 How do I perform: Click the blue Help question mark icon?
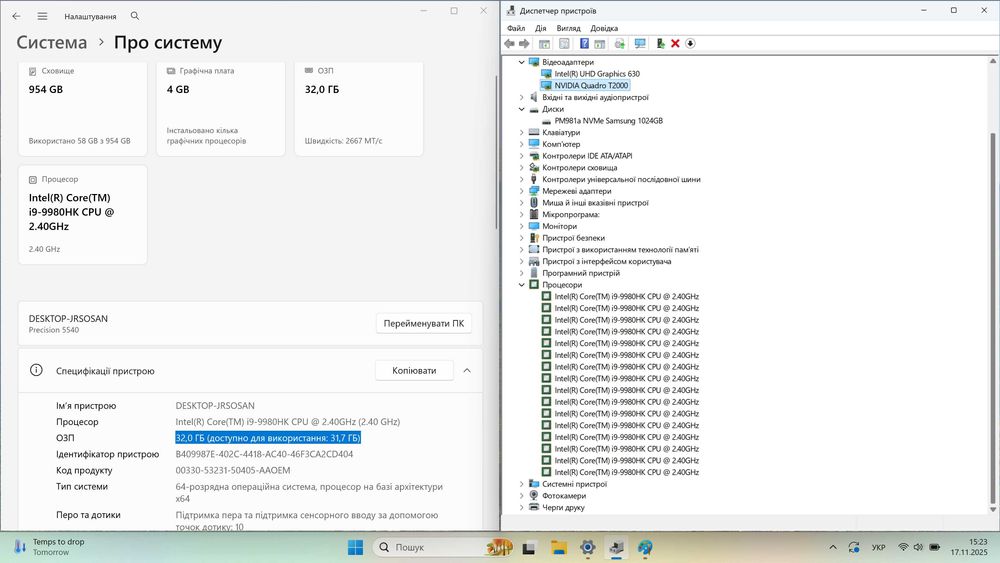click(584, 43)
